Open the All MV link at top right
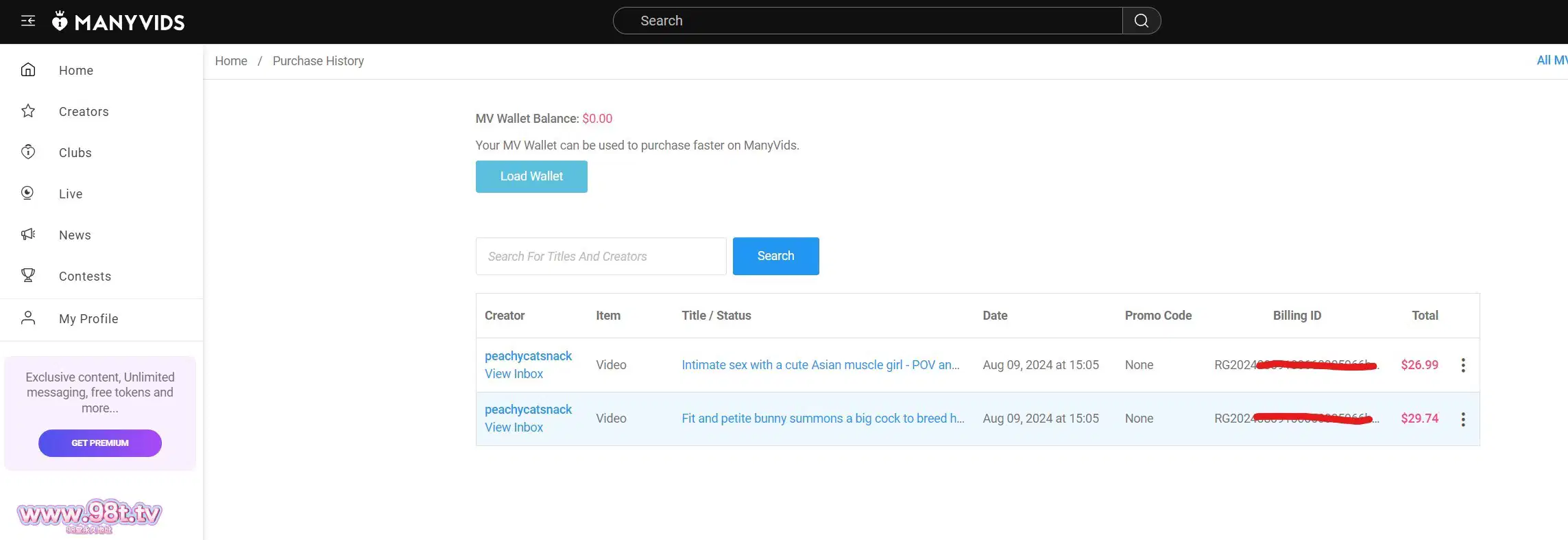Image resolution: width=1568 pixels, height=540 pixels. pos(1552,60)
